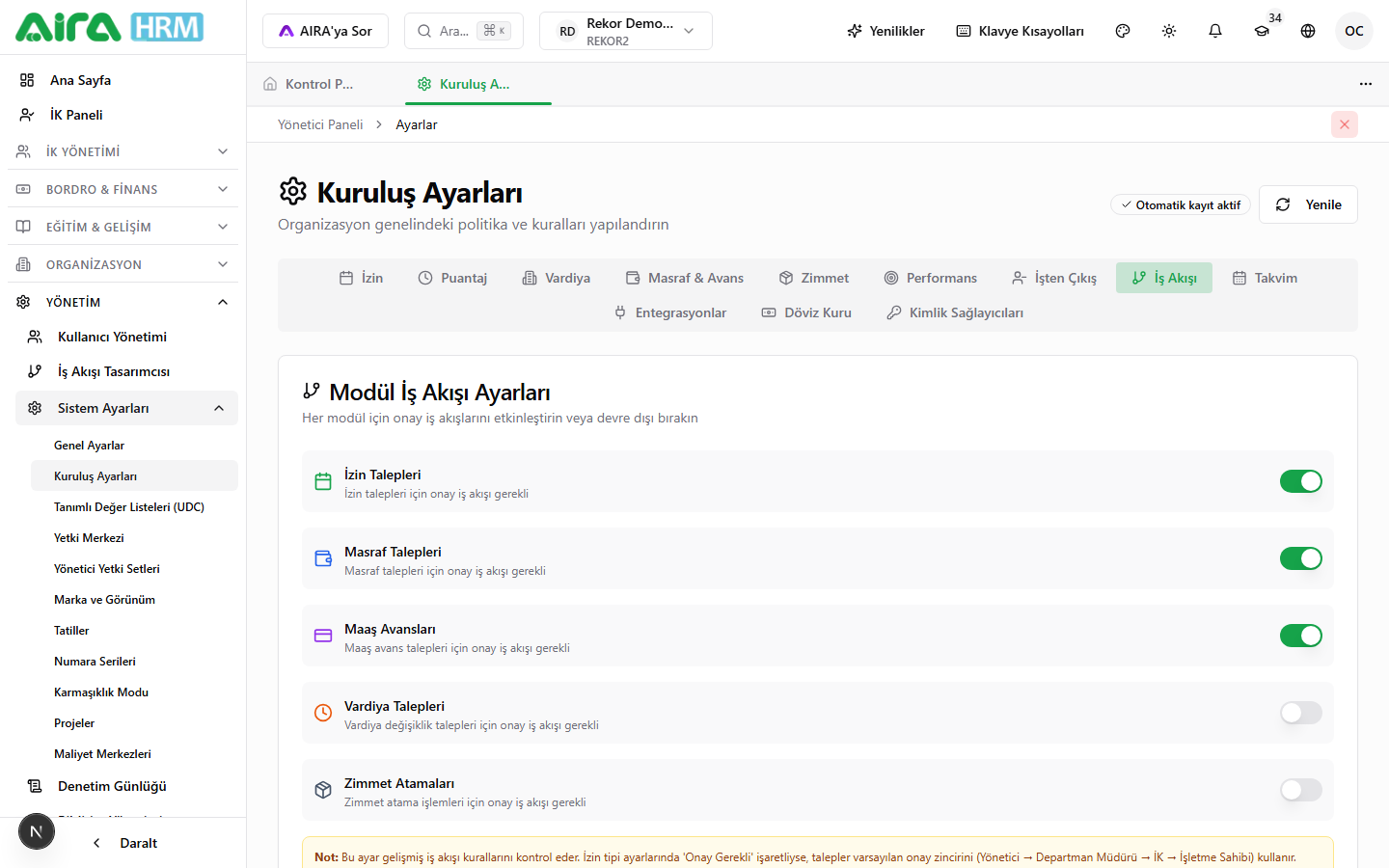Expand EĞİTİM & GELİŞİM section
The height and width of the screenshot is (868, 1389).
(123, 227)
